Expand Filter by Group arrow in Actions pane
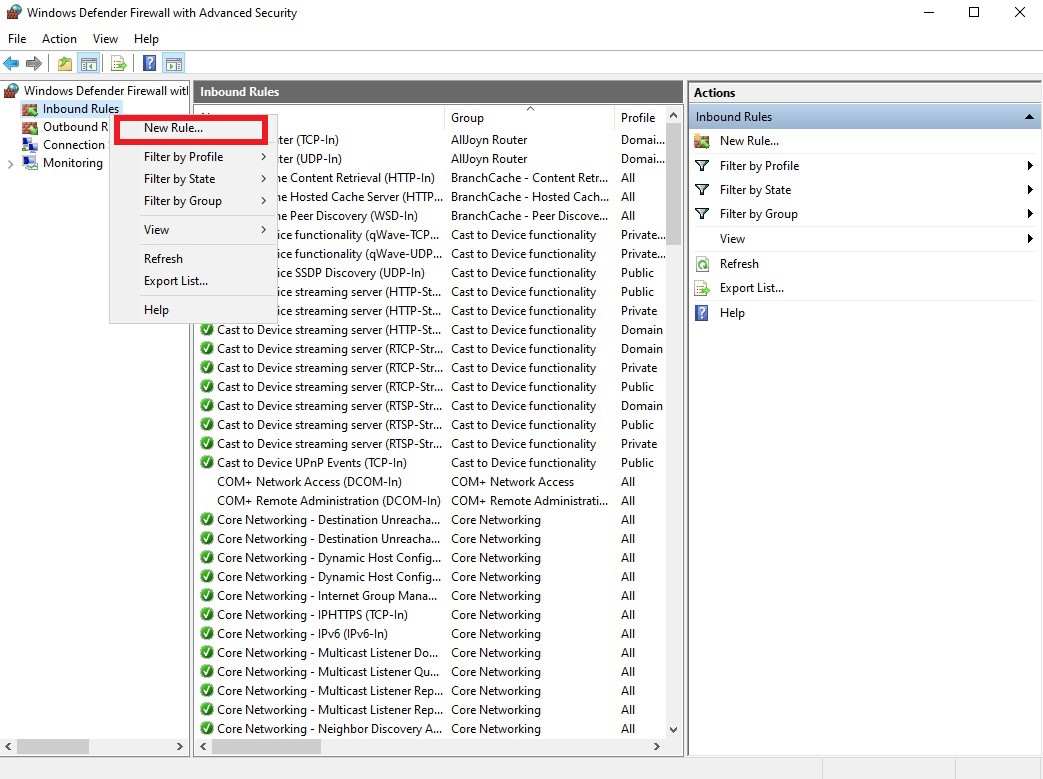Viewport: 1043px width, 779px height. [1030, 214]
